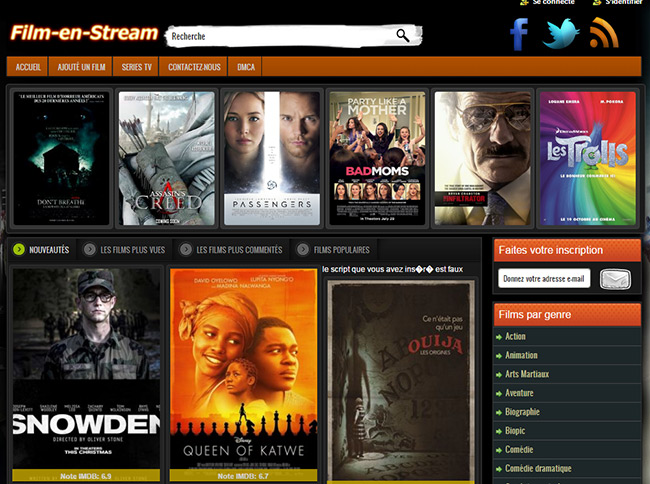Click the green Nouveautés tab icon
This screenshot has width=650, height=484.
tap(19, 249)
